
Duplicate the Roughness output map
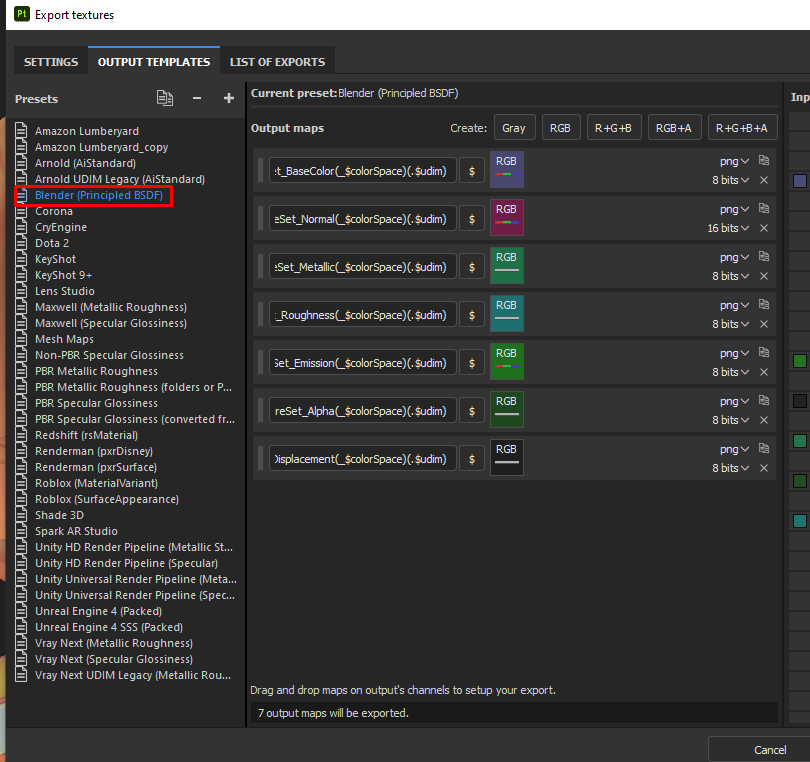point(764,305)
